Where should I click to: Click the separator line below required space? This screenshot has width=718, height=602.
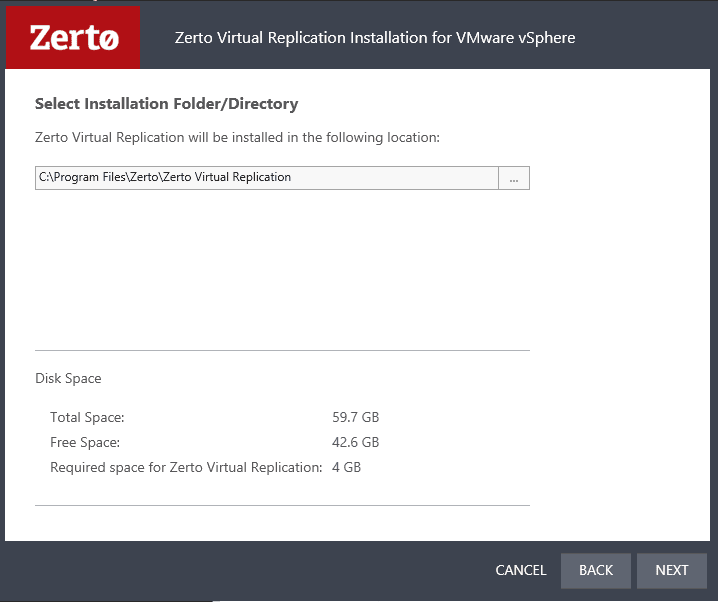(x=282, y=505)
